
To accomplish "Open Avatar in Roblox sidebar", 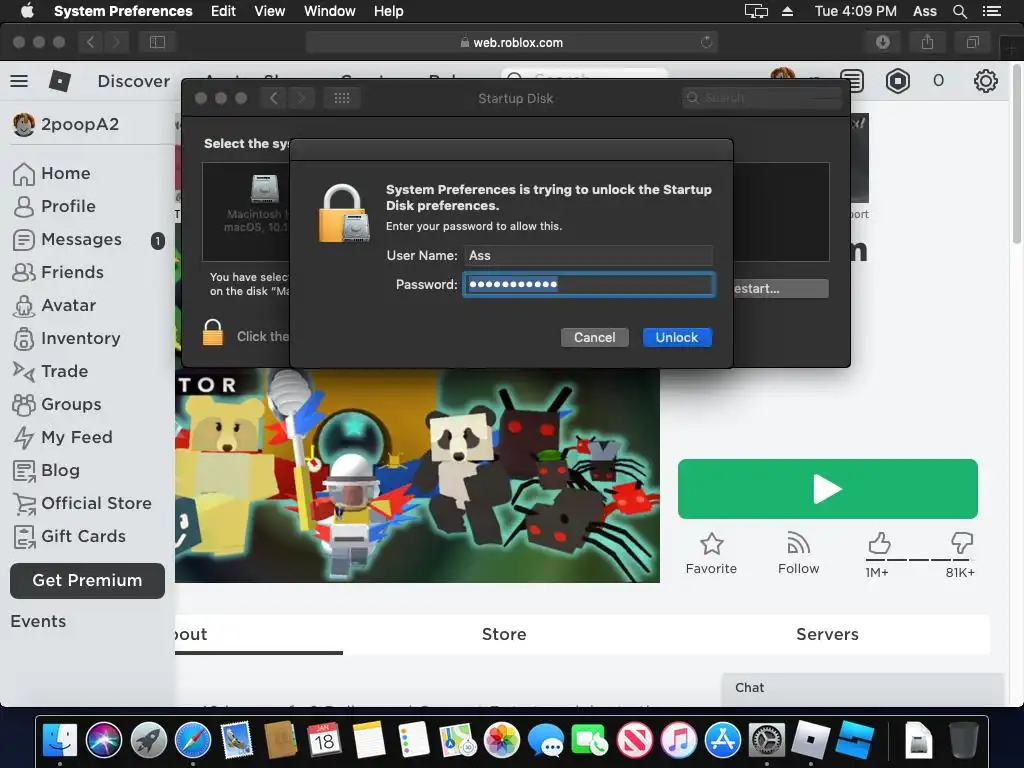I will pyautogui.click(x=54, y=306).
